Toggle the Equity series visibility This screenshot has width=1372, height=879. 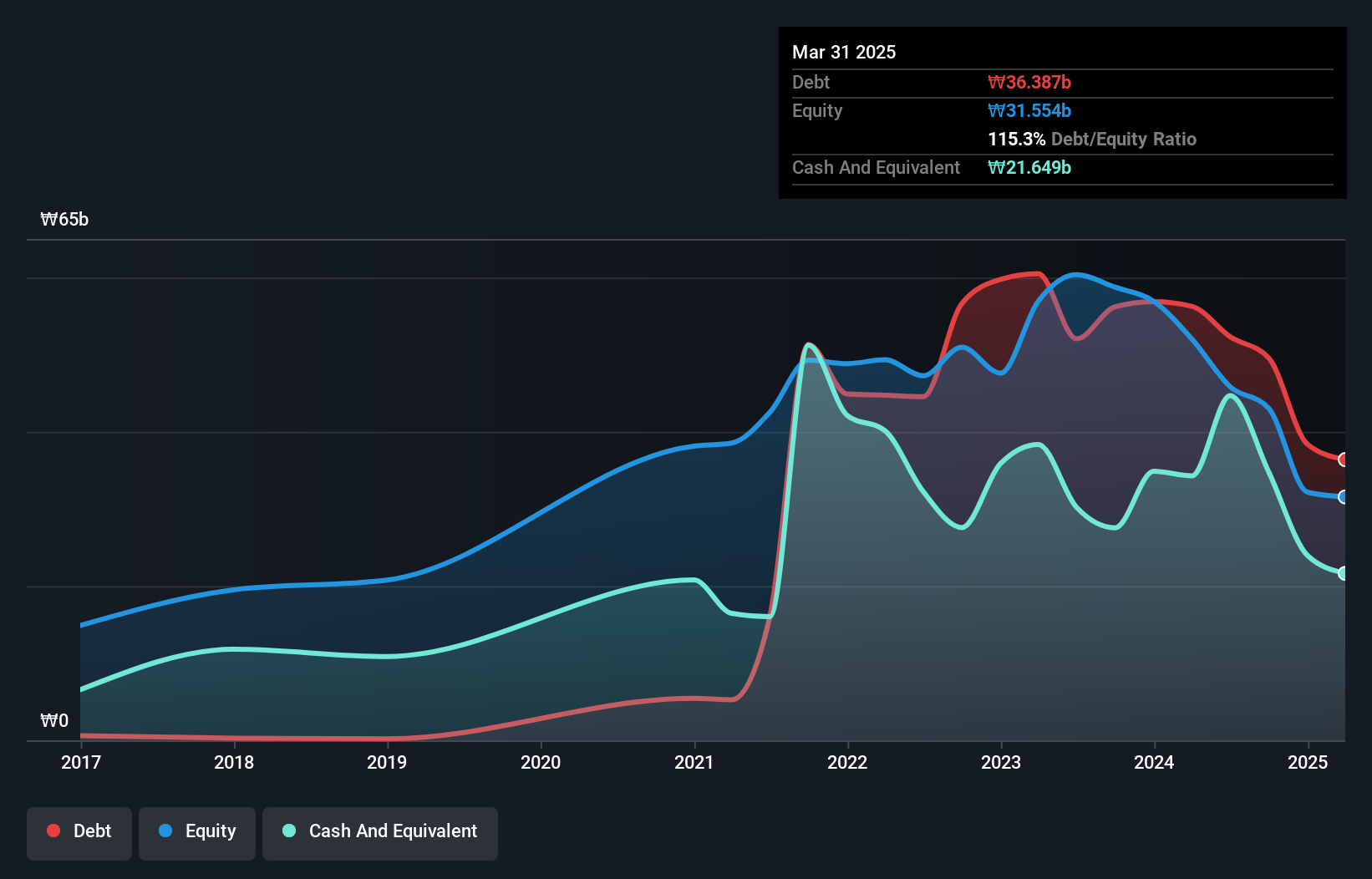click(196, 831)
